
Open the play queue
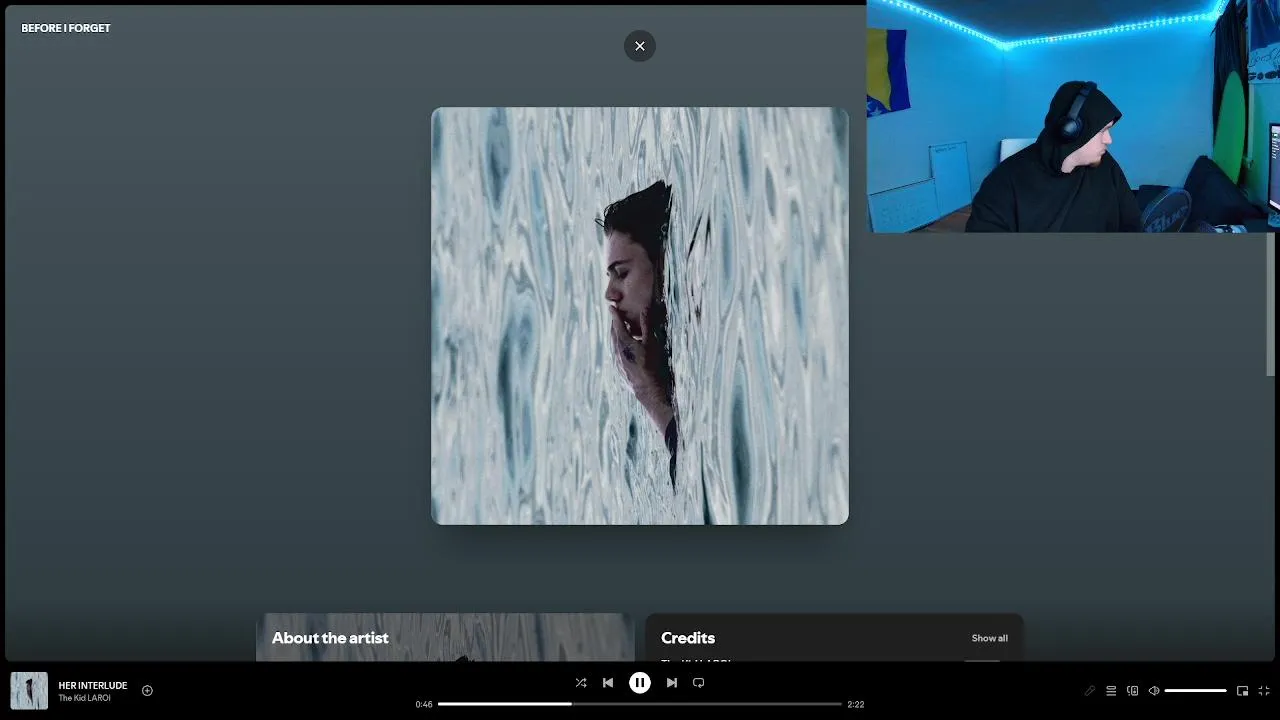[1111, 691]
